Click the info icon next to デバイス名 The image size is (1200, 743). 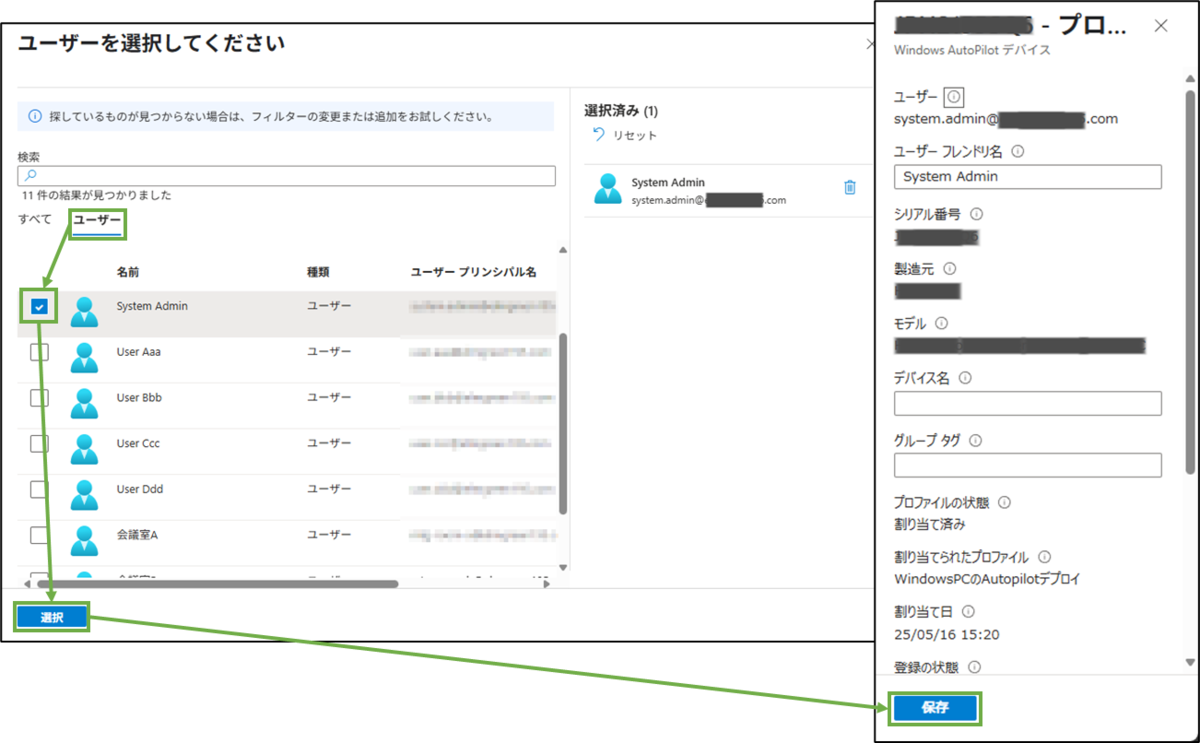(x=965, y=378)
